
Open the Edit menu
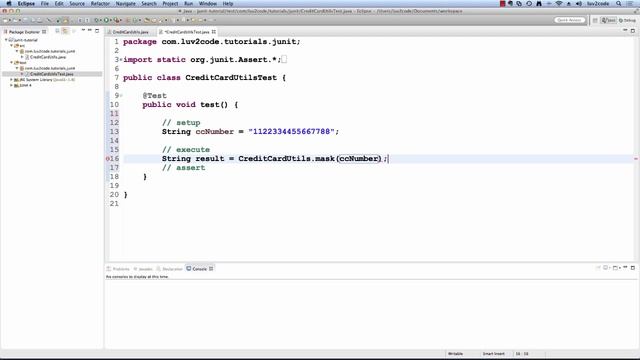(x=59, y=4)
